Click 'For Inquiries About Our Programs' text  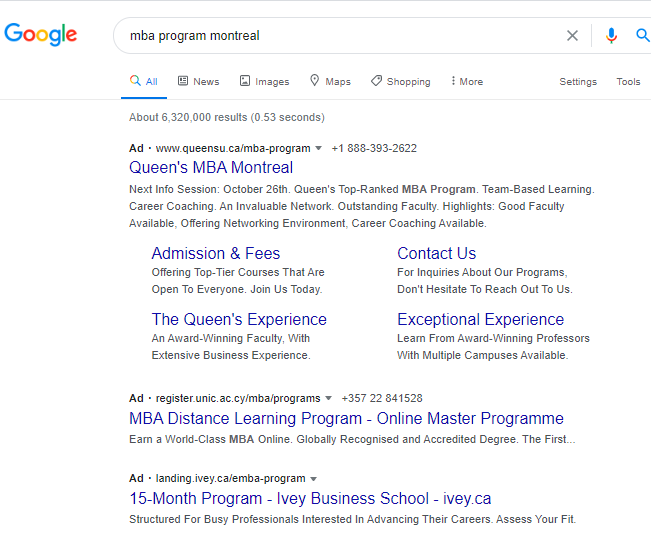click(x=482, y=272)
